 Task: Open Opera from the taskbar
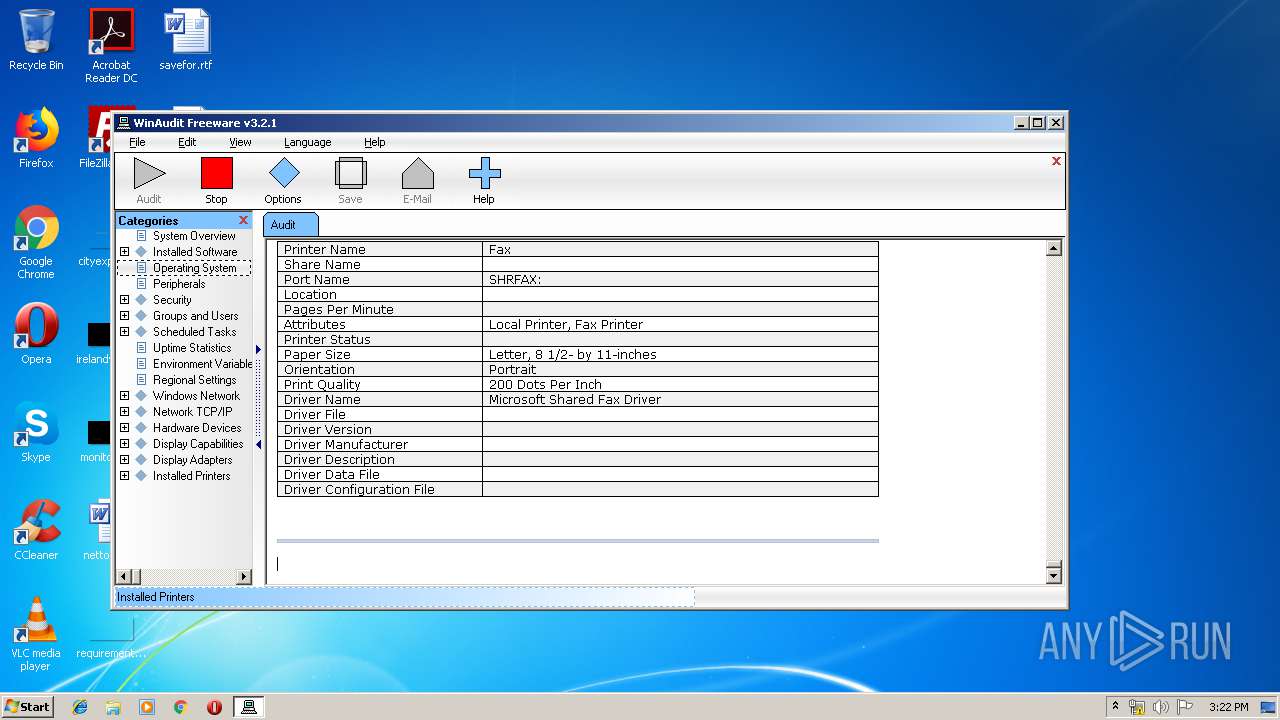click(214, 707)
